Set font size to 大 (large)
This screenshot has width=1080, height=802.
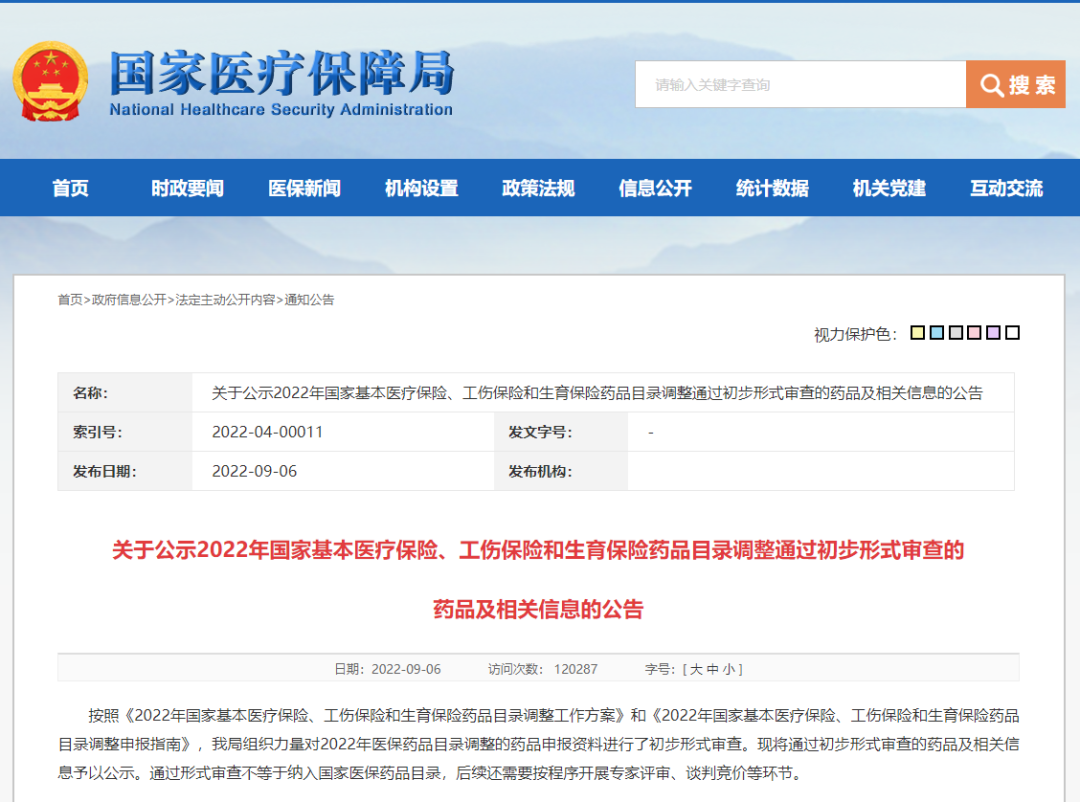pyautogui.click(x=695, y=669)
